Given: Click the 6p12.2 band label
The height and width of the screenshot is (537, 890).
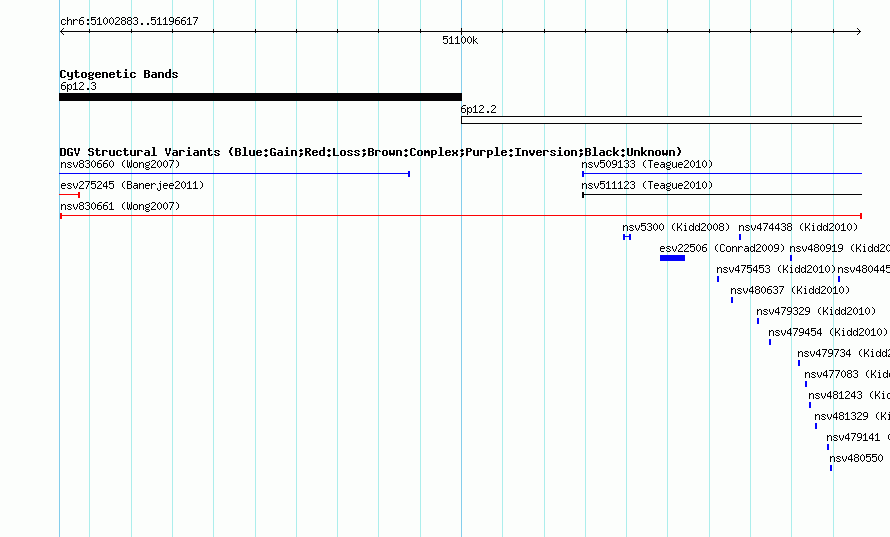Looking at the screenshot, I should [x=478, y=110].
